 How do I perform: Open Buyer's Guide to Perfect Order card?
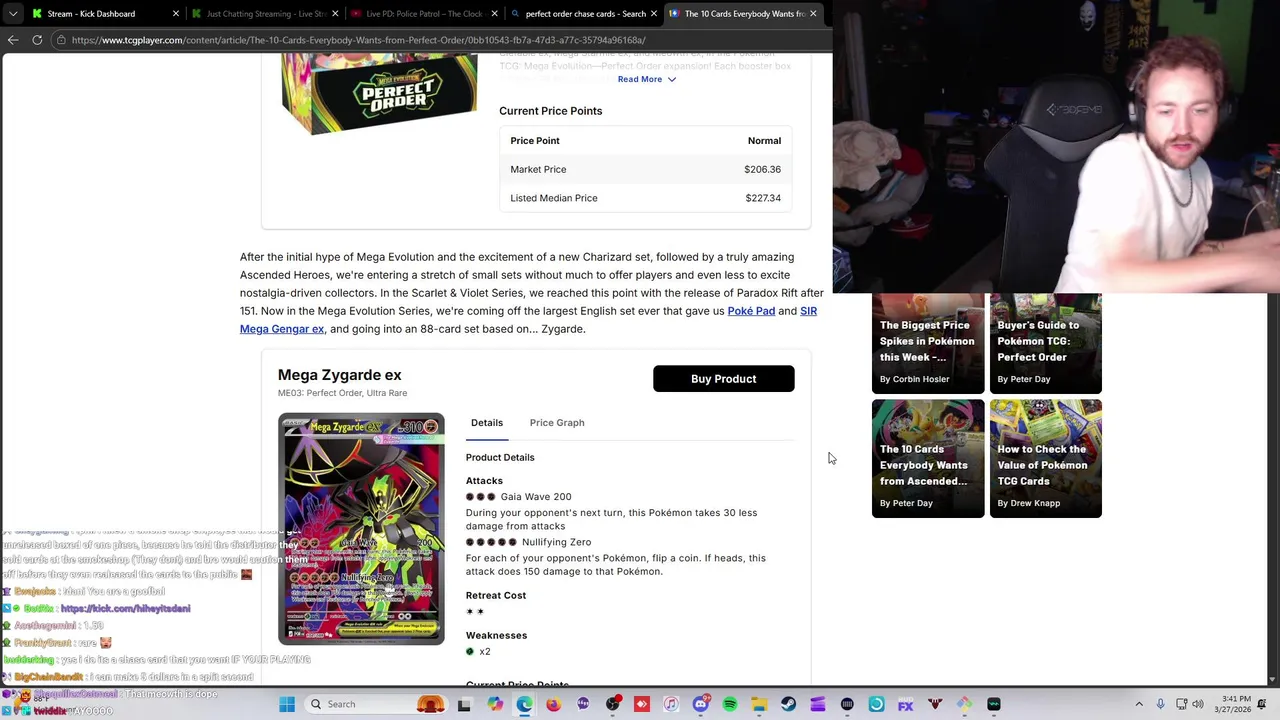1045,344
